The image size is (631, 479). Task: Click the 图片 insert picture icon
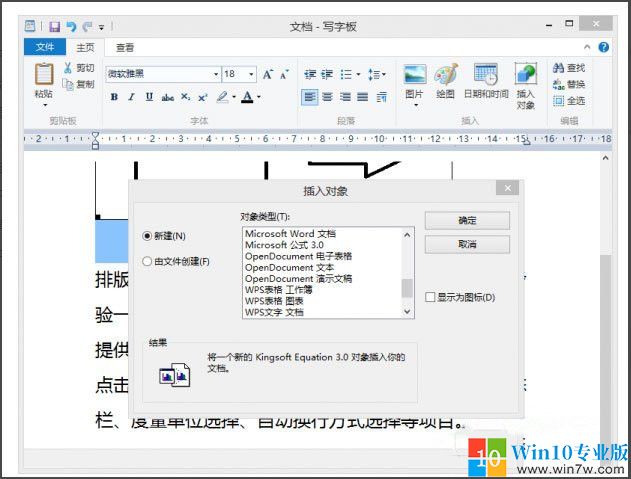tap(415, 75)
